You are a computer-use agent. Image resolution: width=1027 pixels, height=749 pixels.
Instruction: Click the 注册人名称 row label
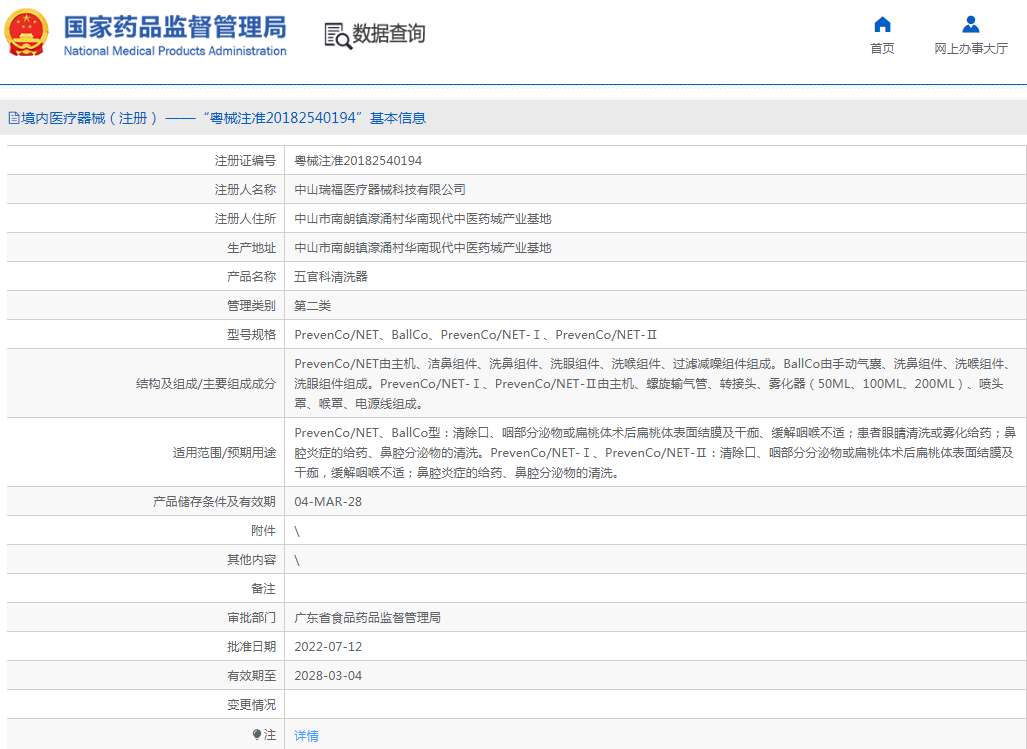click(245, 190)
